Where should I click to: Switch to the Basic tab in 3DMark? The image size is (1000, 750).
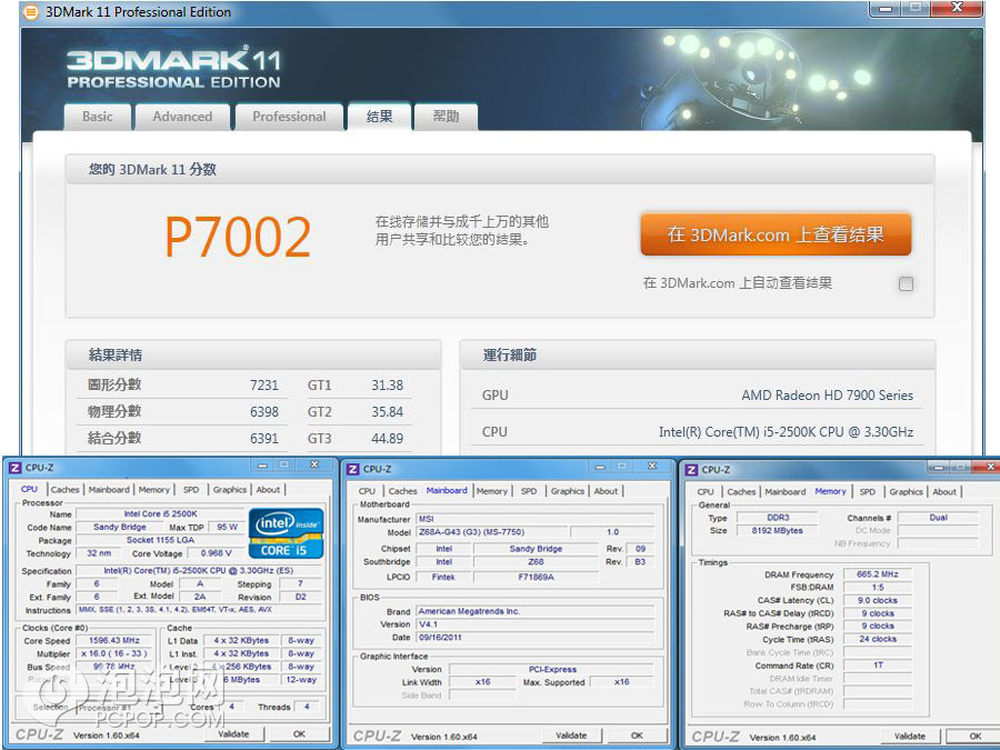[98, 117]
